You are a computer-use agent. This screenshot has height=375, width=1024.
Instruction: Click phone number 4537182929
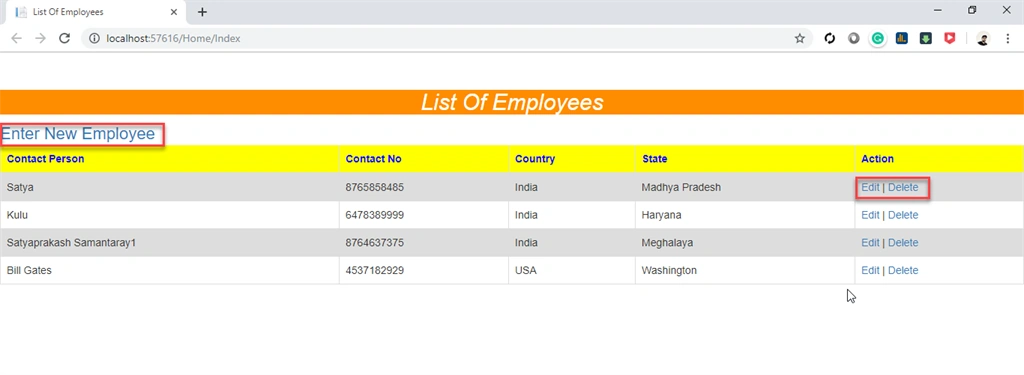pos(375,270)
